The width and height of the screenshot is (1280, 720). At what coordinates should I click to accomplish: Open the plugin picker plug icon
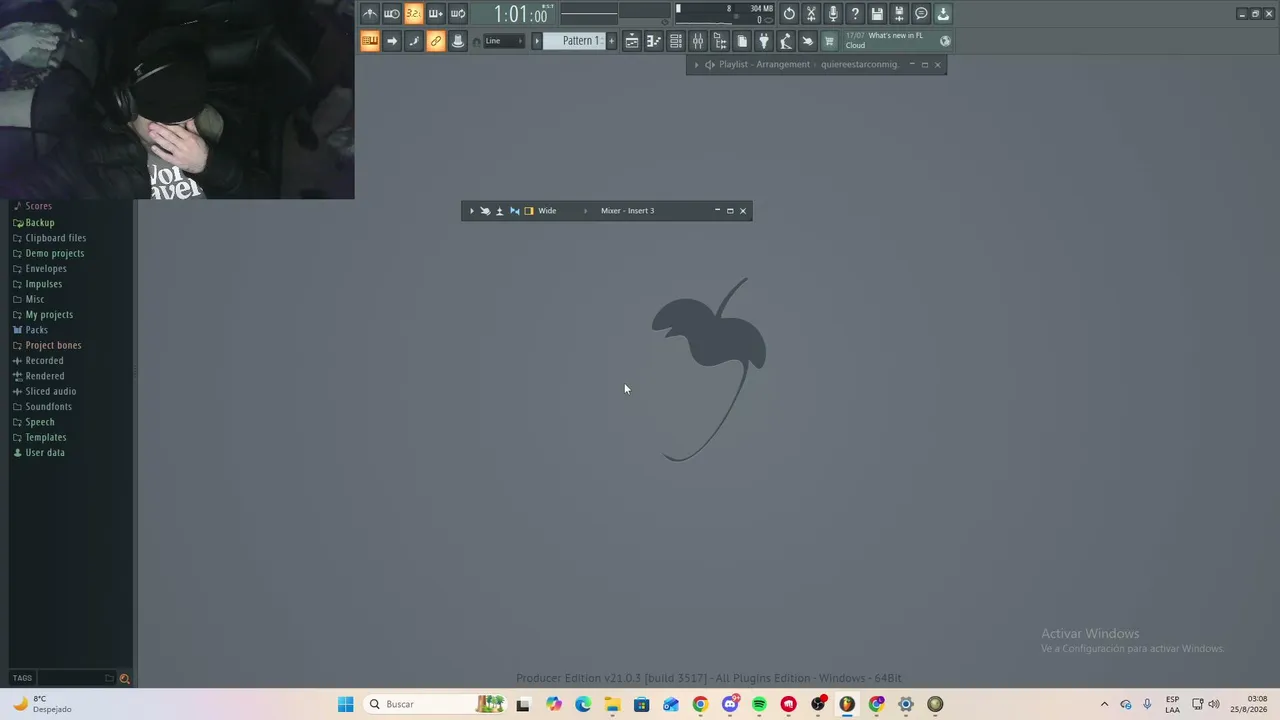click(x=764, y=41)
